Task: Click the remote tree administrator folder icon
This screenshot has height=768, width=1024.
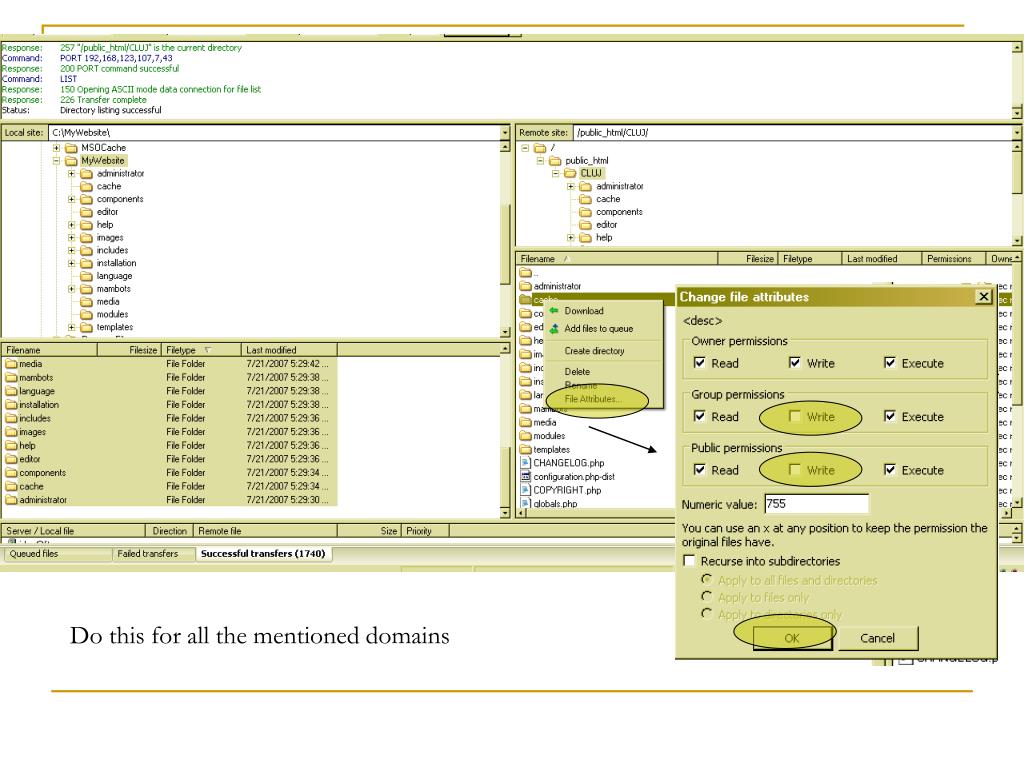Action: 586,186
